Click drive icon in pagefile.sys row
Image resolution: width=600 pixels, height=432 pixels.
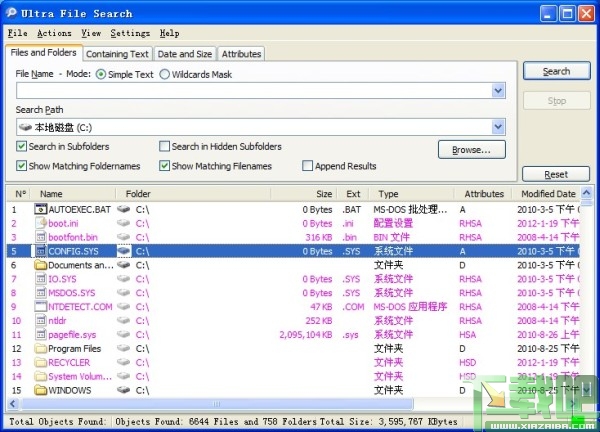pyautogui.click(x=124, y=334)
